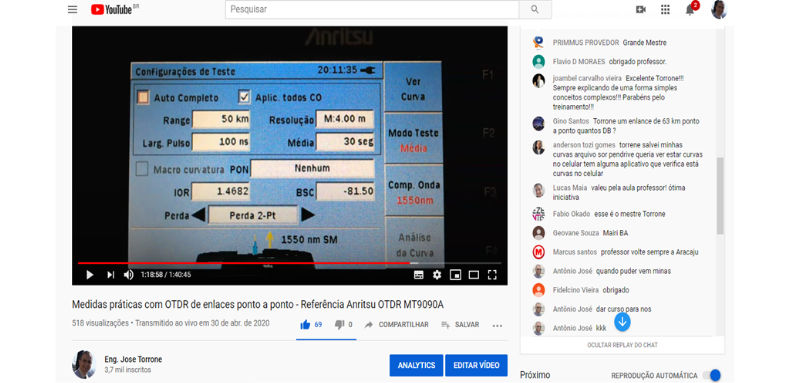Collapse chat with Ocultar replay do chat
This screenshot has height=383, width=800.
[622, 345]
